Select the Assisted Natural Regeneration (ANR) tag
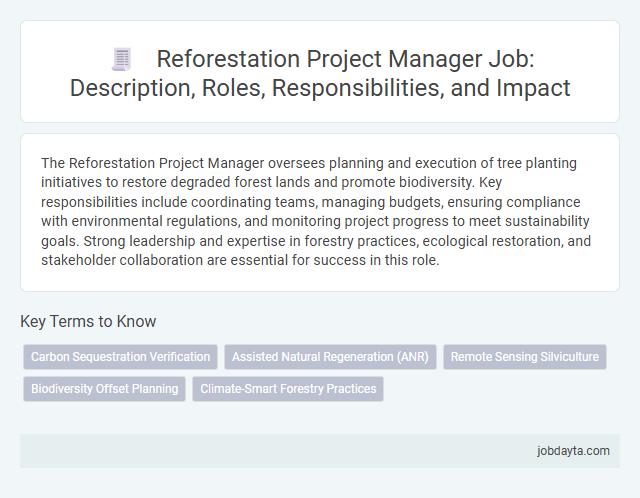This screenshot has width=640, height=498. pos(330,357)
